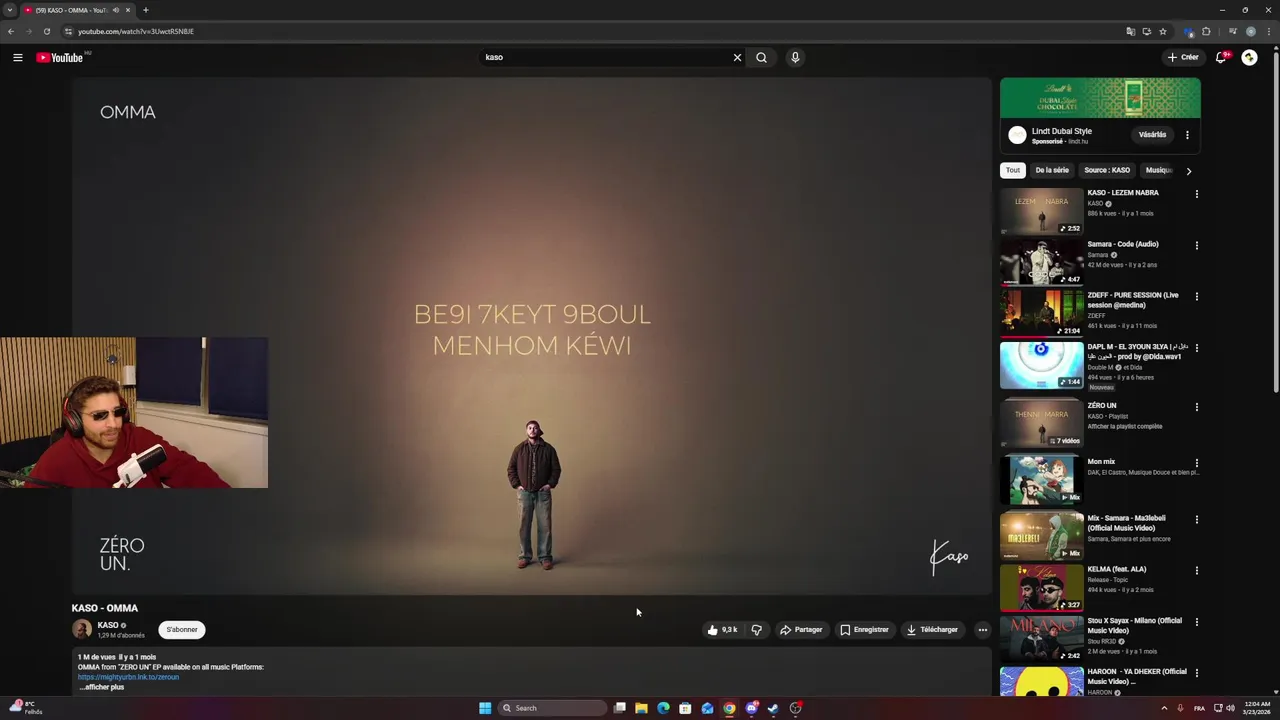The height and width of the screenshot is (720, 1280).
Task: Open the browser extensions puzzle icon
Action: pos(1206,31)
